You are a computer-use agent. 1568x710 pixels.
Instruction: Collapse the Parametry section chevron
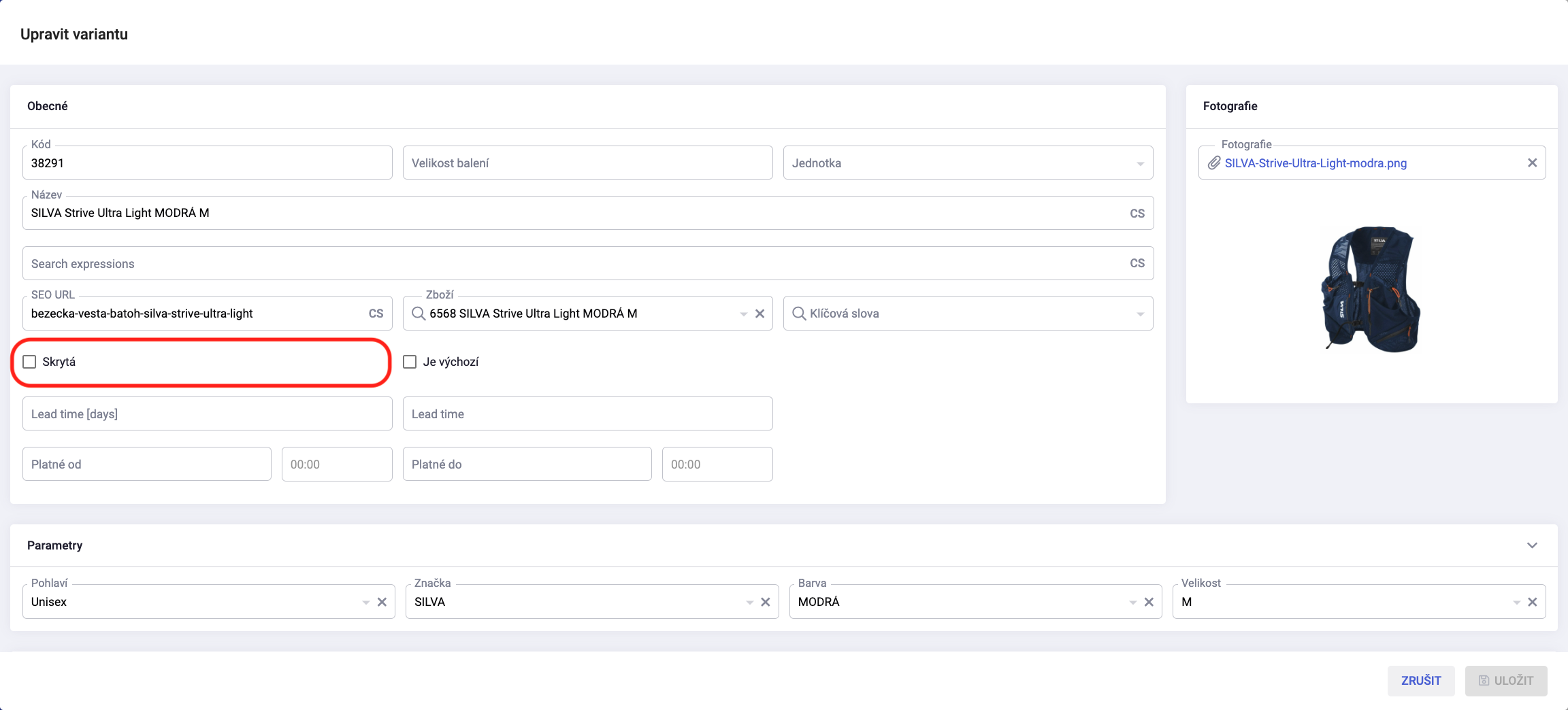tap(1532, 545)
